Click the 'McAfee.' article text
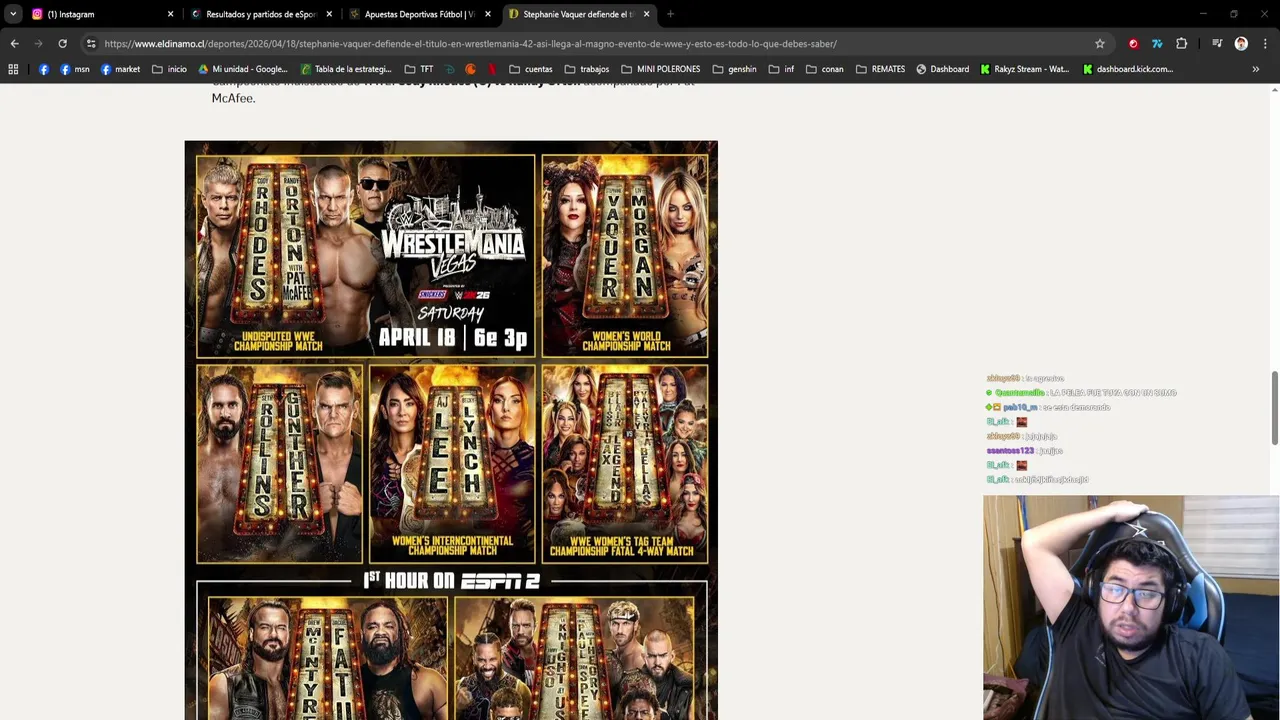Image resolution: width=1280 pixels, height=720 pixels. pos(233,98)
